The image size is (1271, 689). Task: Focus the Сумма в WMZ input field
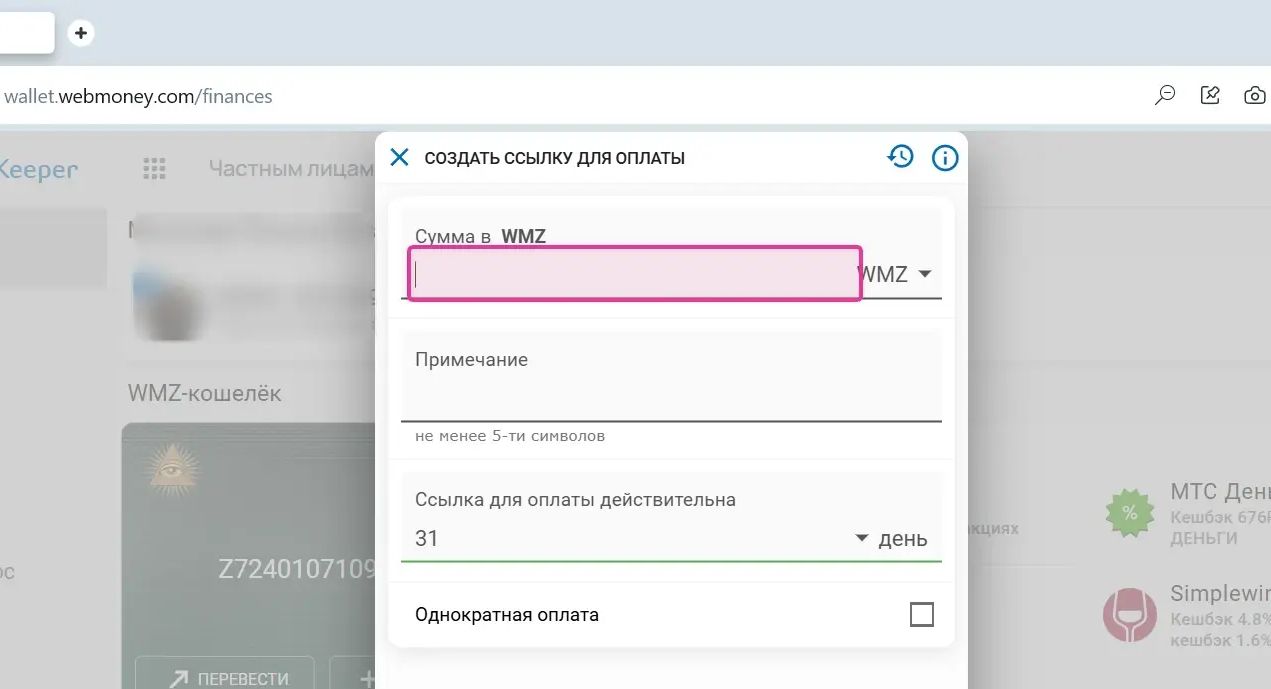click(x=634, y=274)
